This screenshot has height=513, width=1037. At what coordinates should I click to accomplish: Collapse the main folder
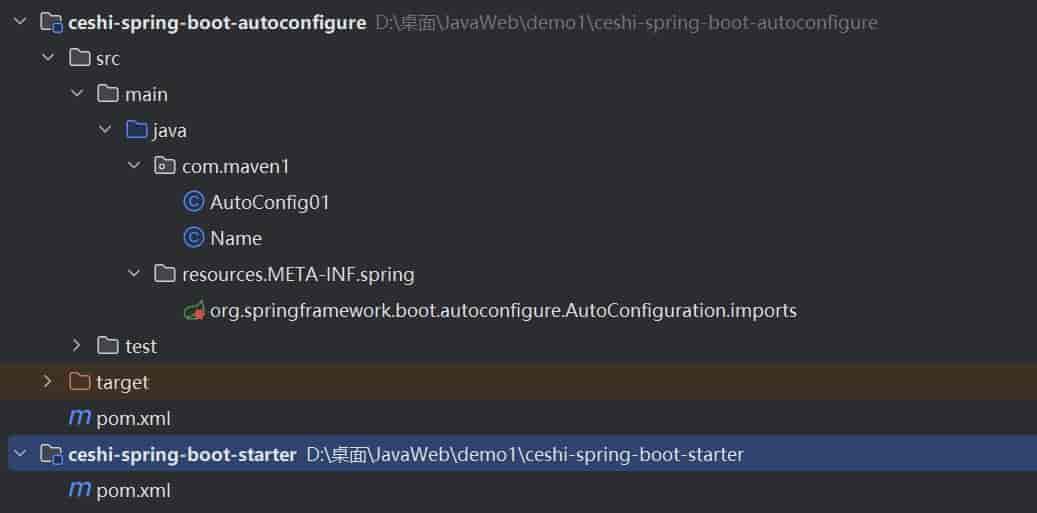point(77,94)
